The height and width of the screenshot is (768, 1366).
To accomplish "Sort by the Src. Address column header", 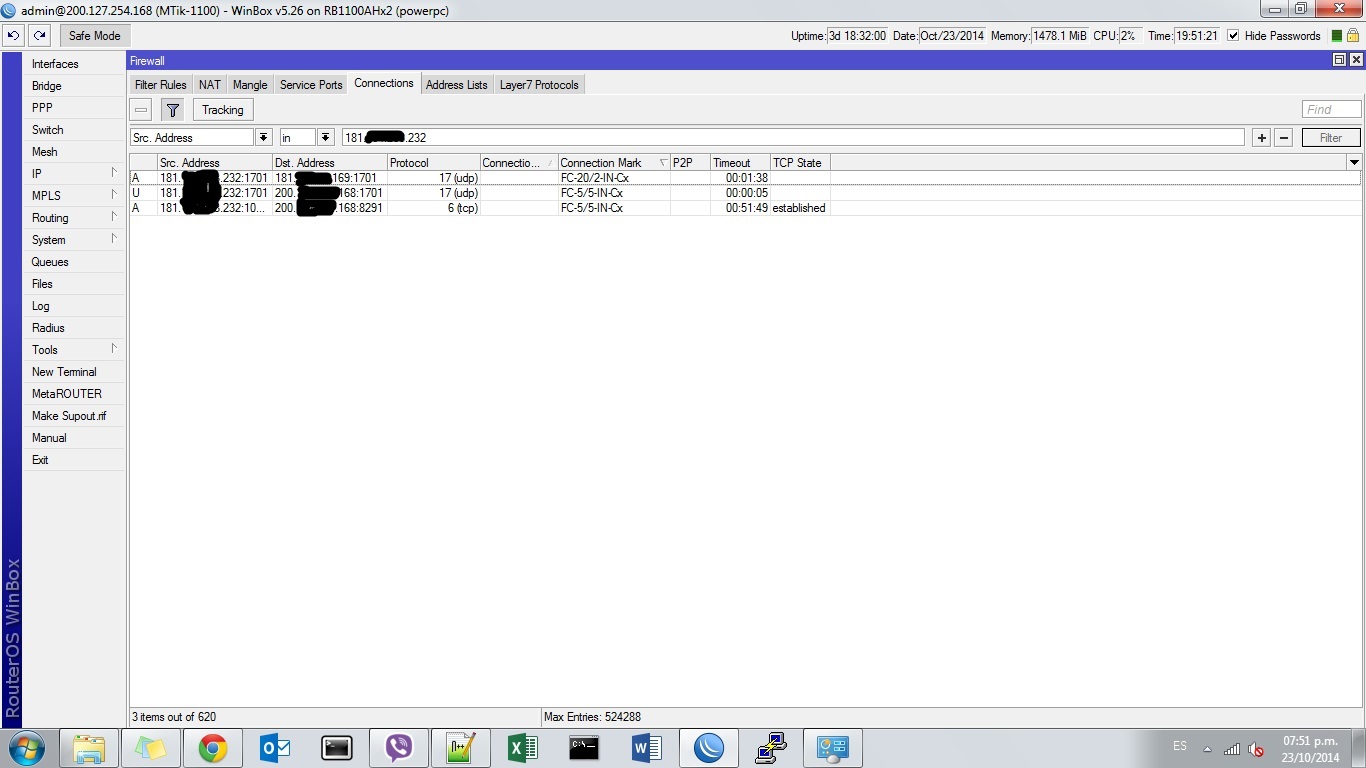I will pyautogui.click(x=214, y=163).
